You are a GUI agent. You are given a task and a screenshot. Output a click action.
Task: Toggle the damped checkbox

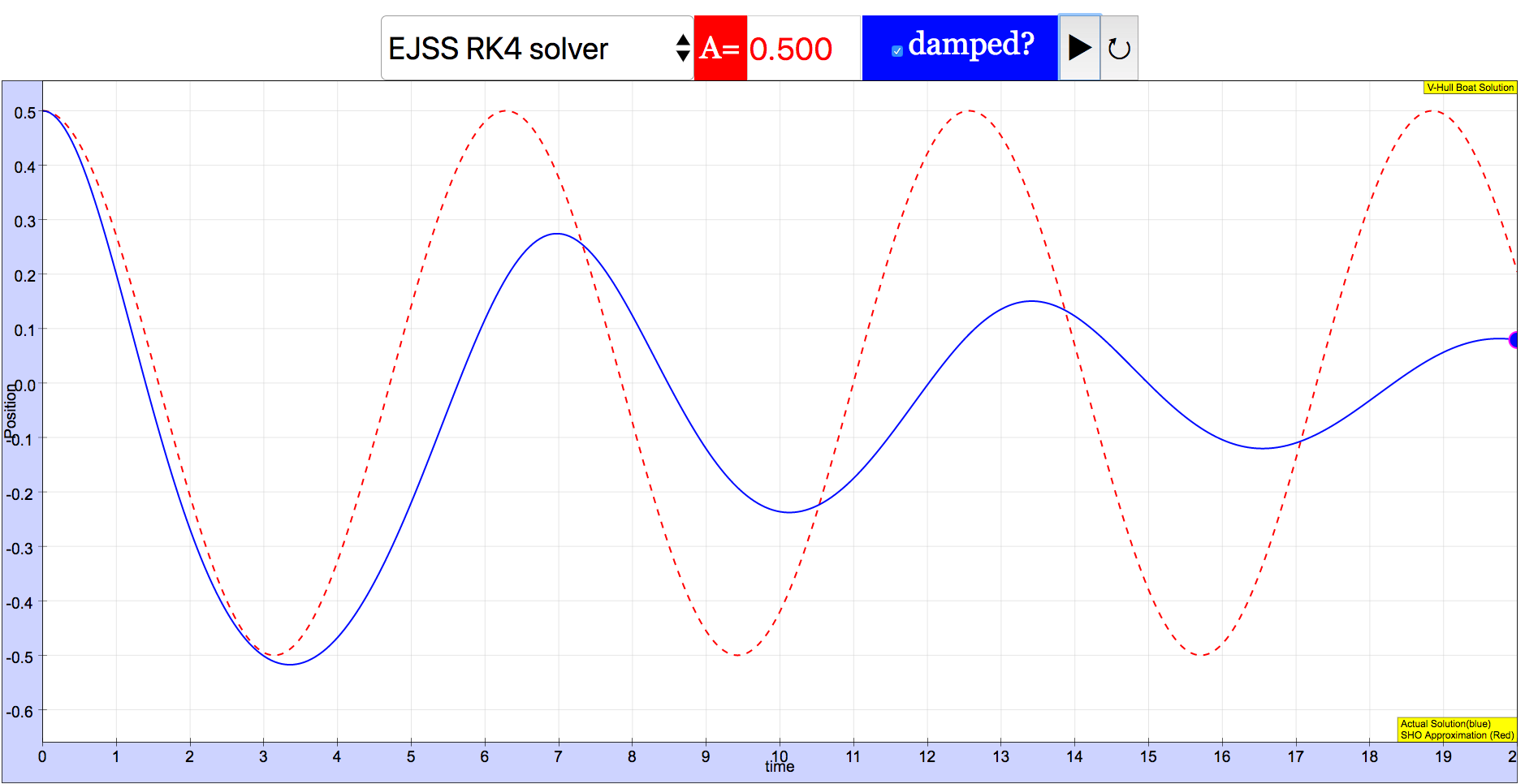[896, 51]
